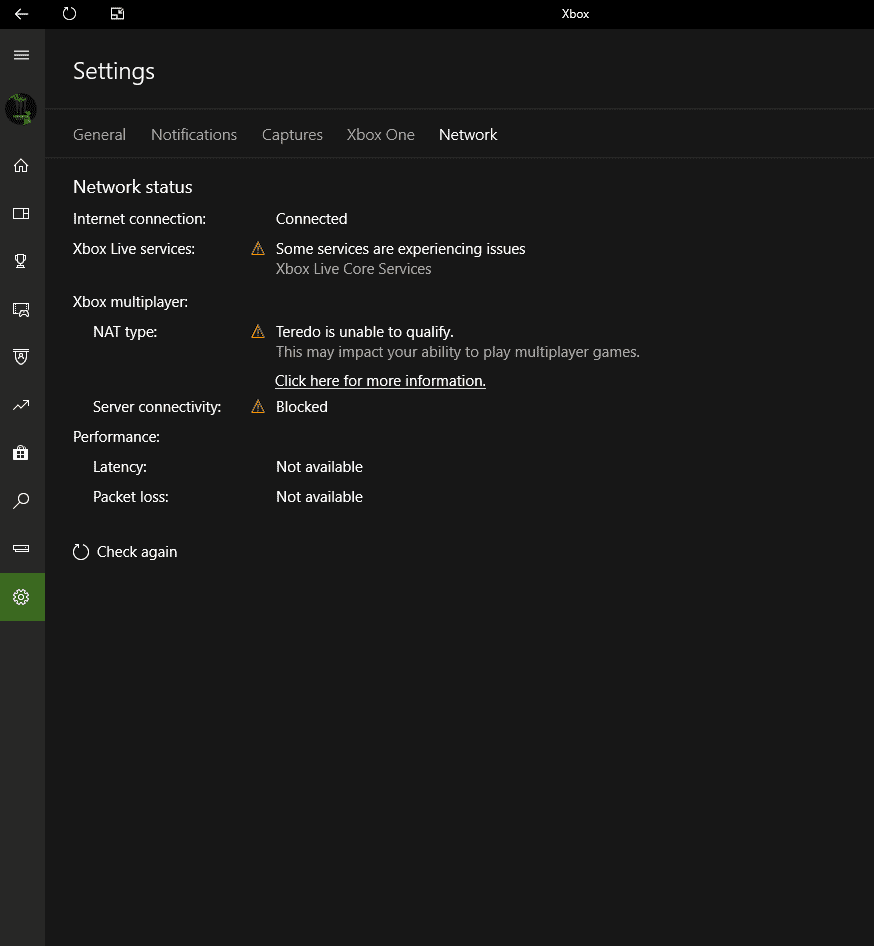Image resolution: width=874 pixels, height=946 pixels.
Task: Click the "Not available" value for Packet loss
Action: 319,497
